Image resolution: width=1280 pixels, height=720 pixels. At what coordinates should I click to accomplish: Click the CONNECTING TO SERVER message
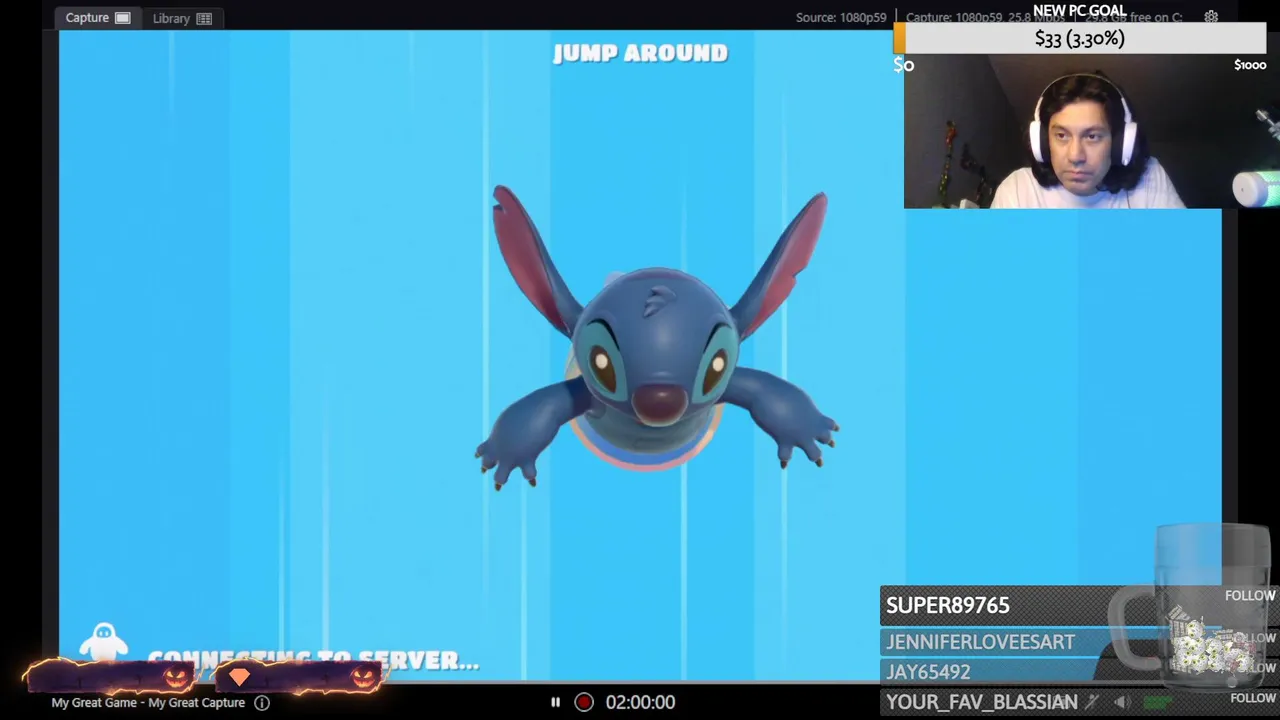pyautogui.click(x=313, y=660)
